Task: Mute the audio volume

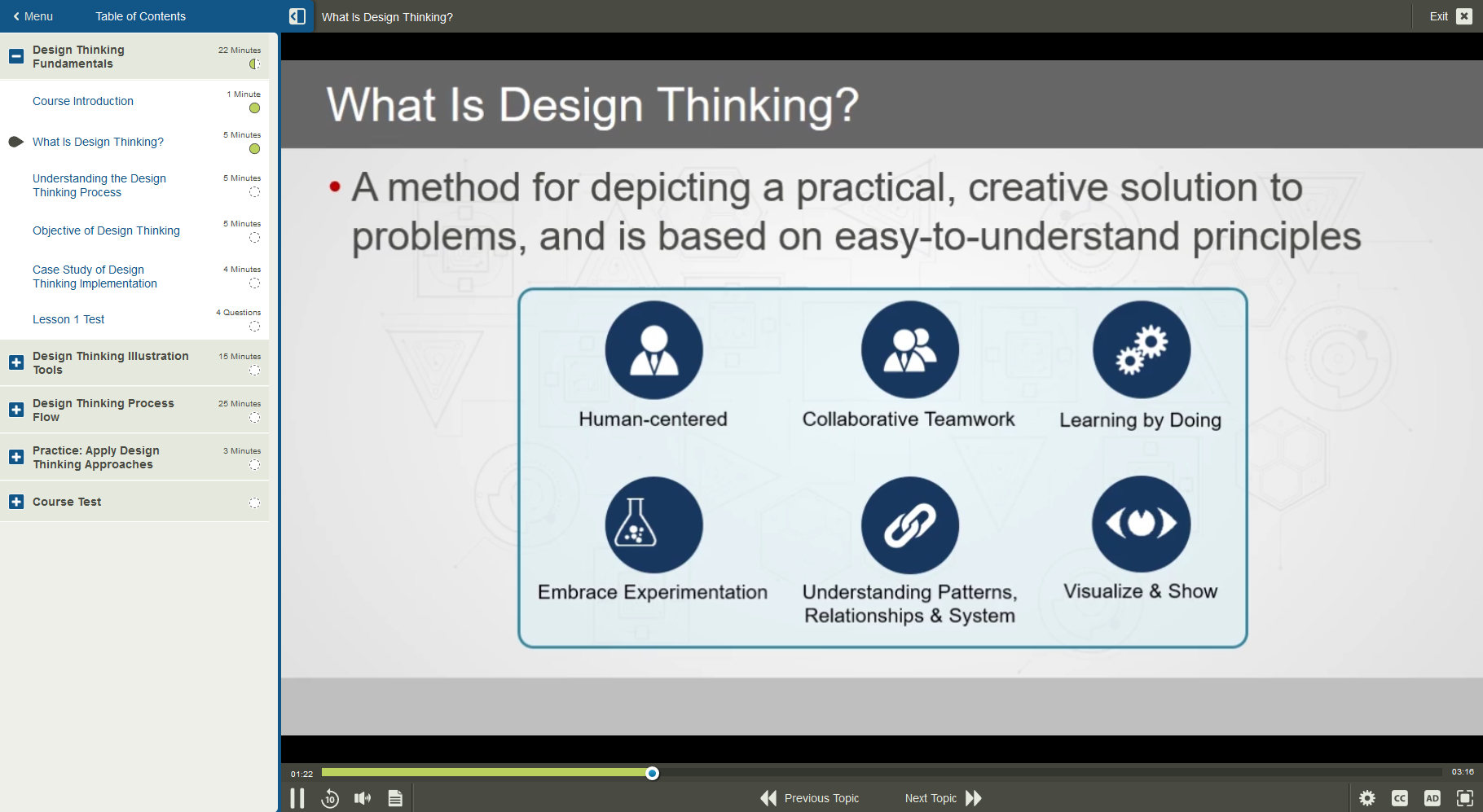Action: point(363,798)
